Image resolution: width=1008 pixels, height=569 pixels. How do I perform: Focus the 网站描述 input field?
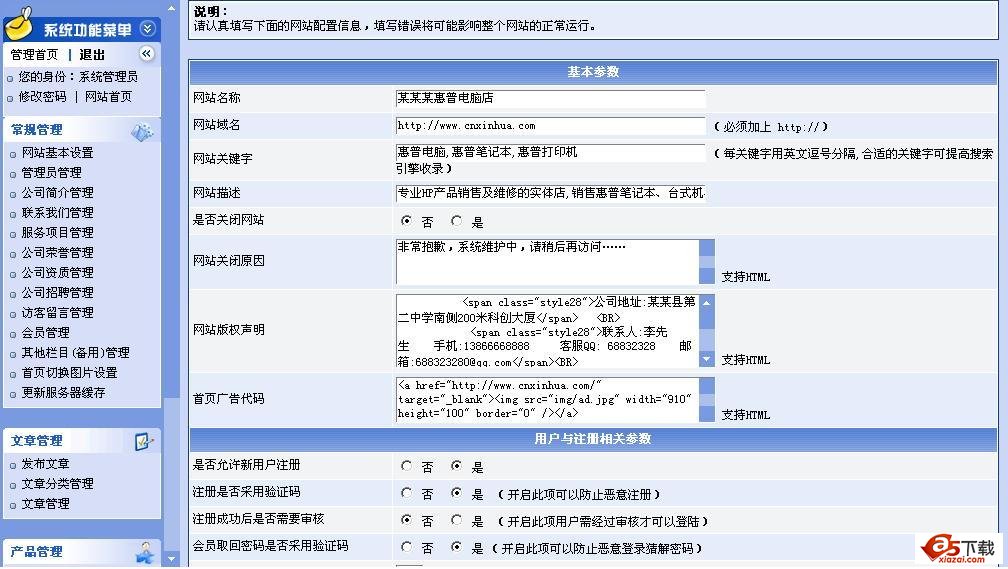tap(550, 193)
